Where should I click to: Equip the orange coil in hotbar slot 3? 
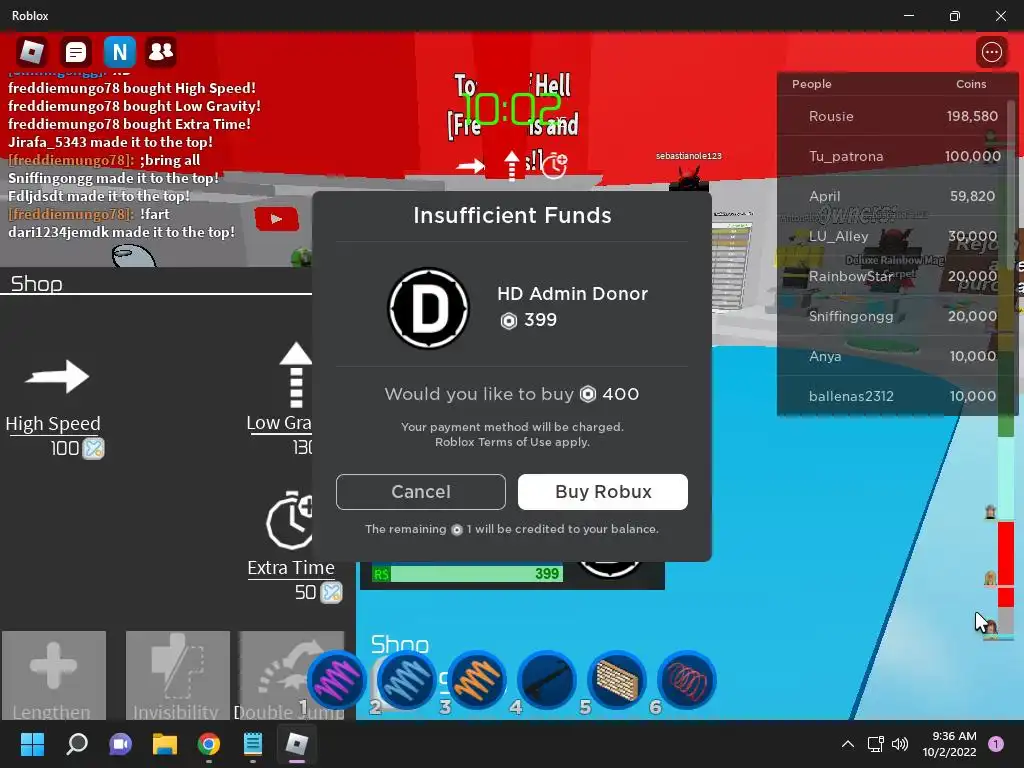(x=477, y=680)
